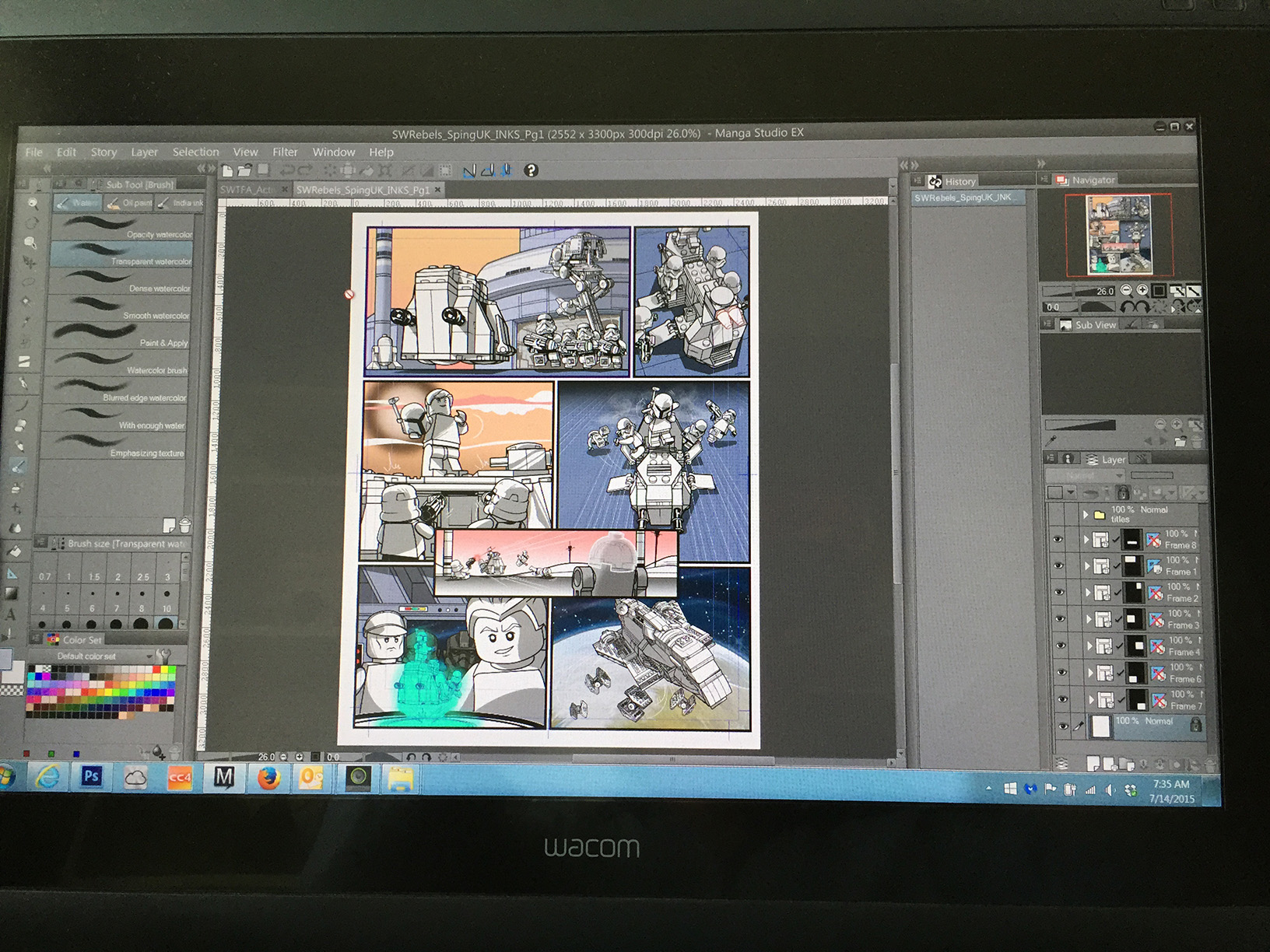Expand the Frame 4 layer folder
Viewport: 1270px width, 952px height.
(x=1089, y=646)
